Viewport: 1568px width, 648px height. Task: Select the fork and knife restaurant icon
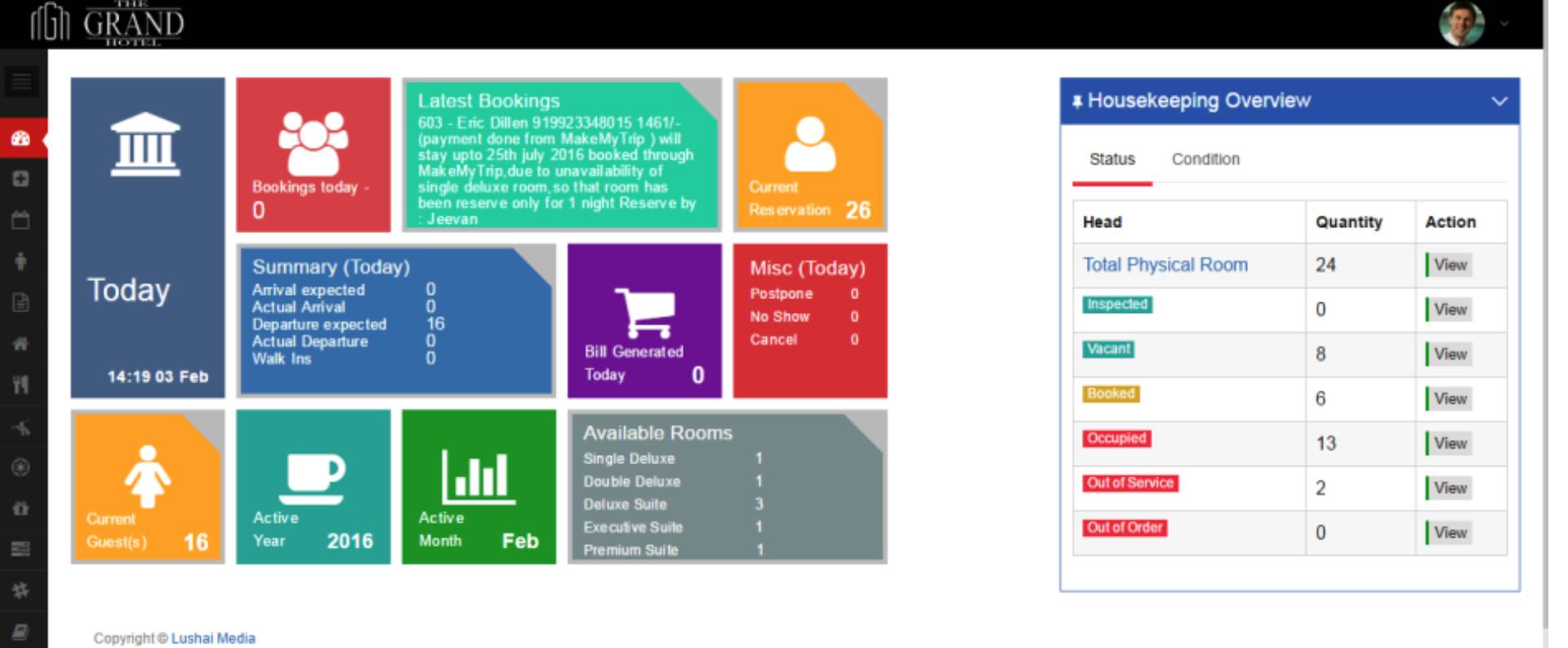pyautogui.click(x=21, y=385)
